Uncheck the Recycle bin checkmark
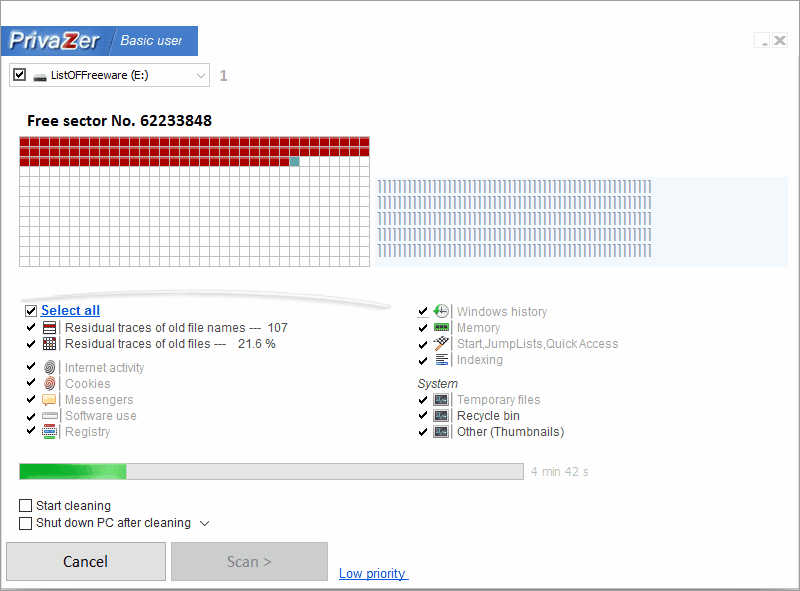800x591 pixels. 423,415
